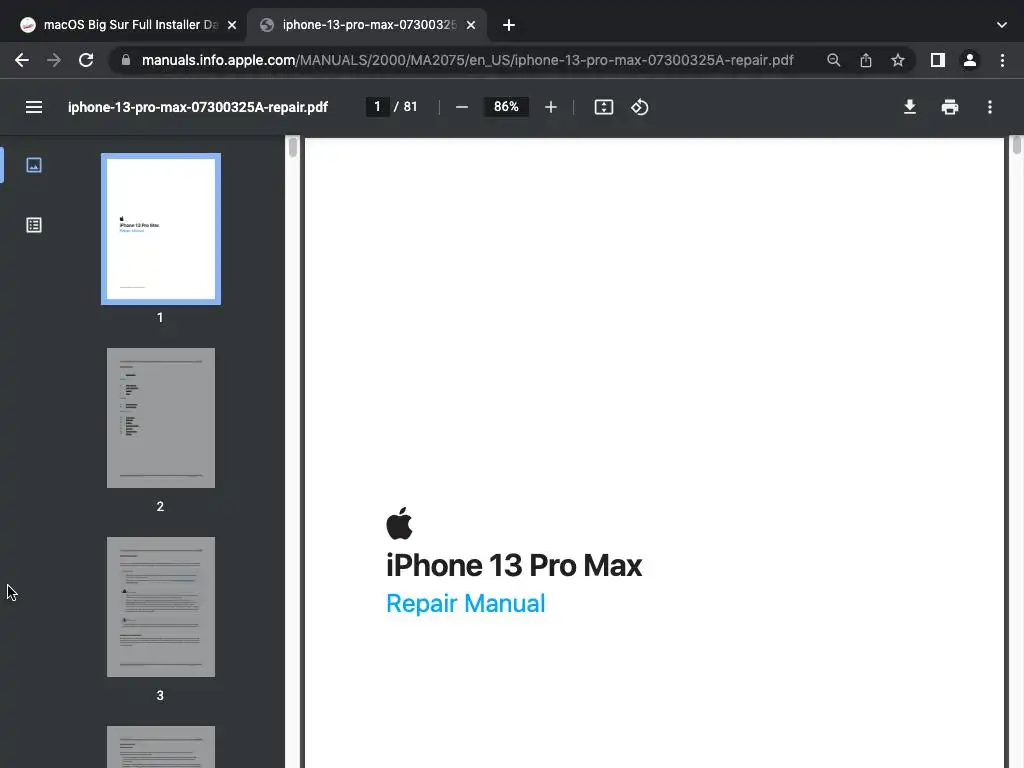The width and height of the screenshot is (1024, 768).
Task: Show thumbnails view in sidebar
Action: pos(34,165)
